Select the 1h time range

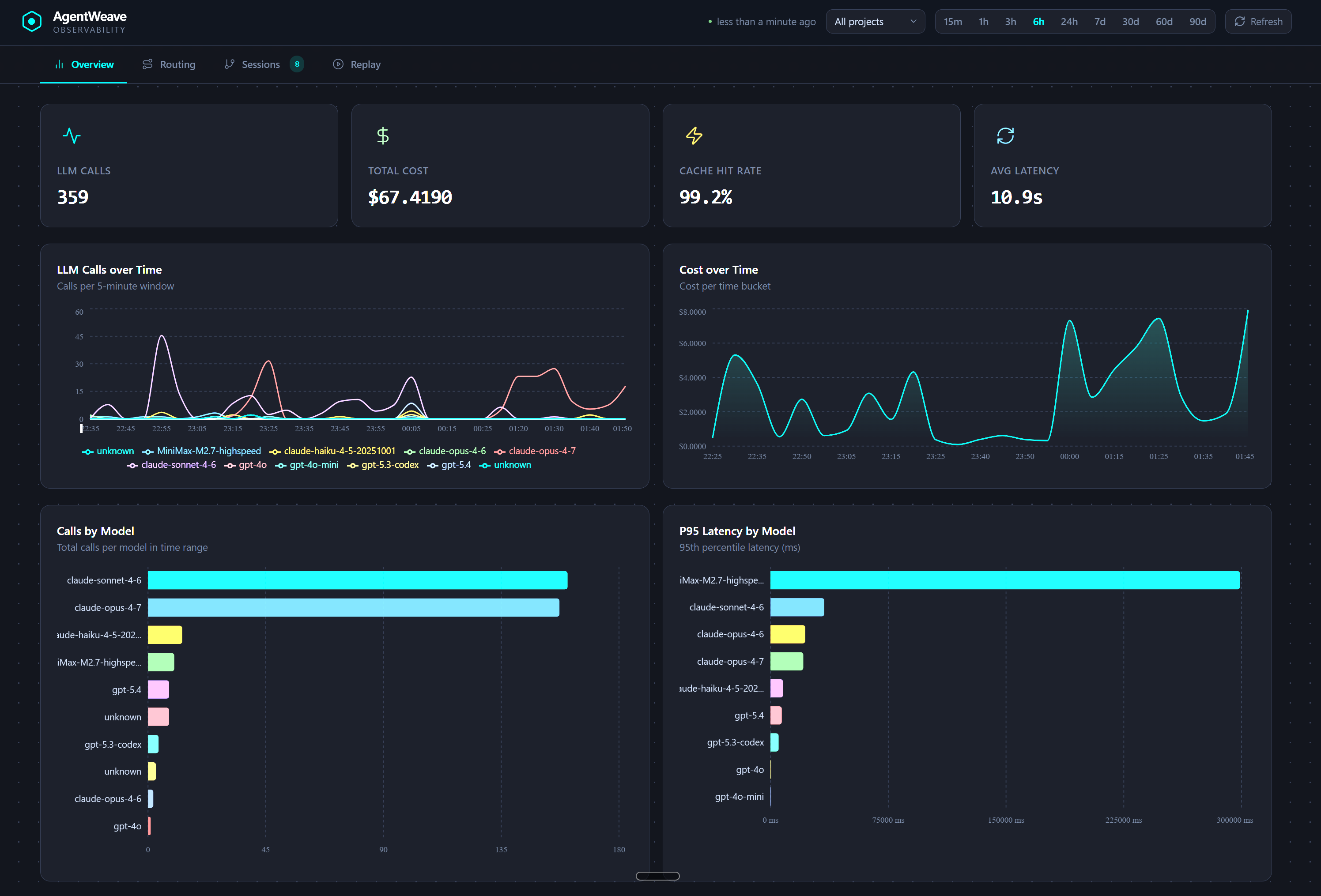tap(983, 22)
